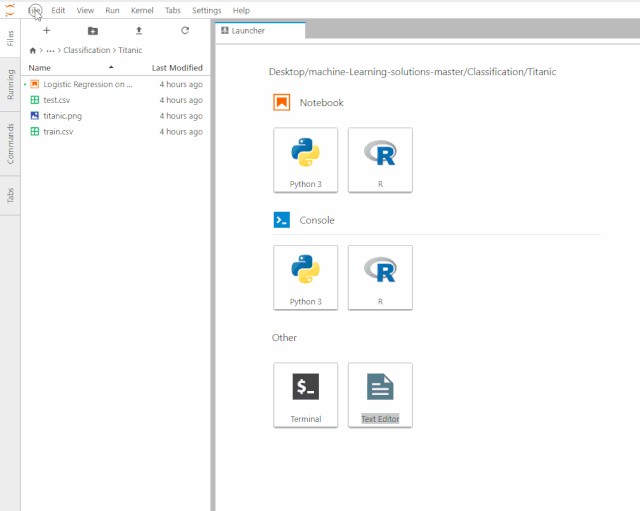Click the Launcher tab icon
The width and height of the screenshot is (640, 511).
click(225, 30)
